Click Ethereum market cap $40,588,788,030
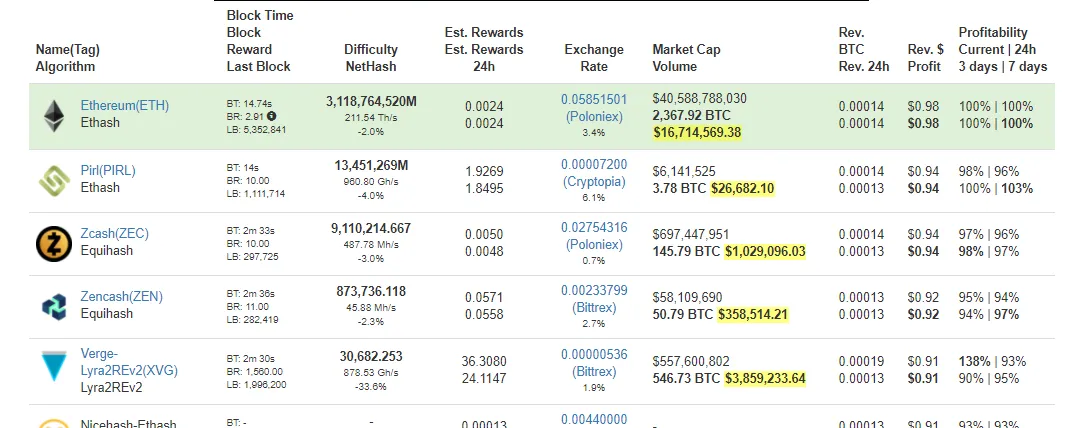The height and width of the screenshot is (428, 1080). pos(700,99)
